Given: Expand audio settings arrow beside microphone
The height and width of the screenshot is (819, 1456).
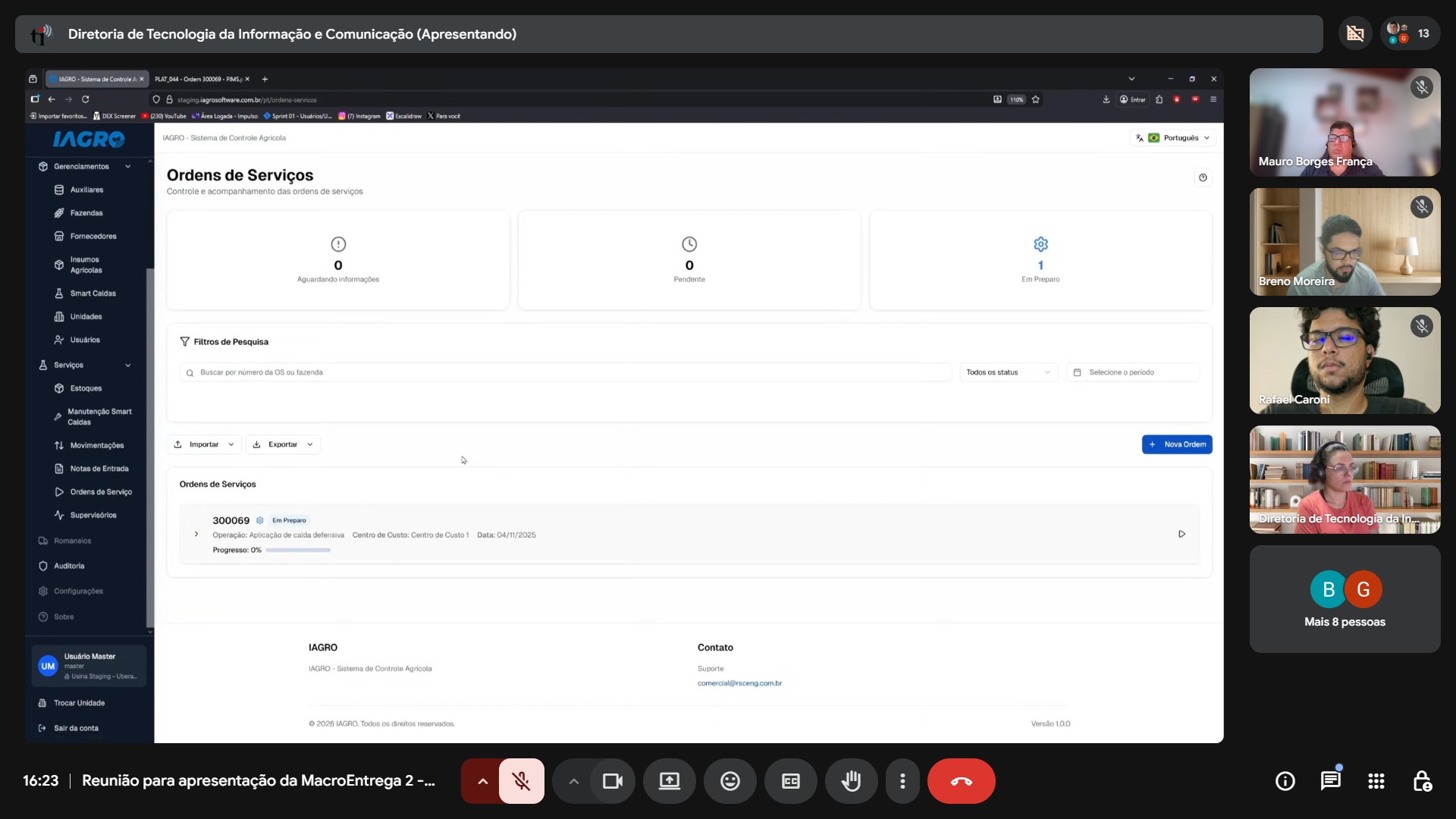Looking at the screenshot, I should [482, 781].
